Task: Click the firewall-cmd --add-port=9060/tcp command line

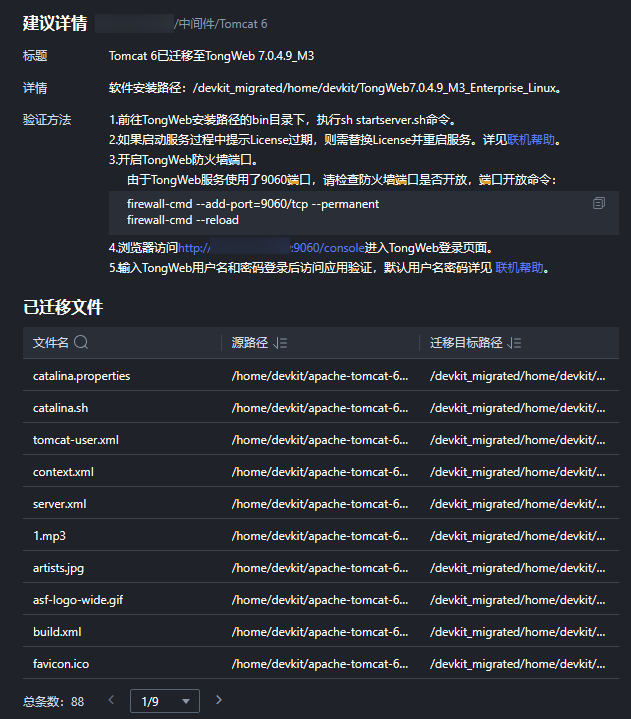Action: click(x=253, y=204)
